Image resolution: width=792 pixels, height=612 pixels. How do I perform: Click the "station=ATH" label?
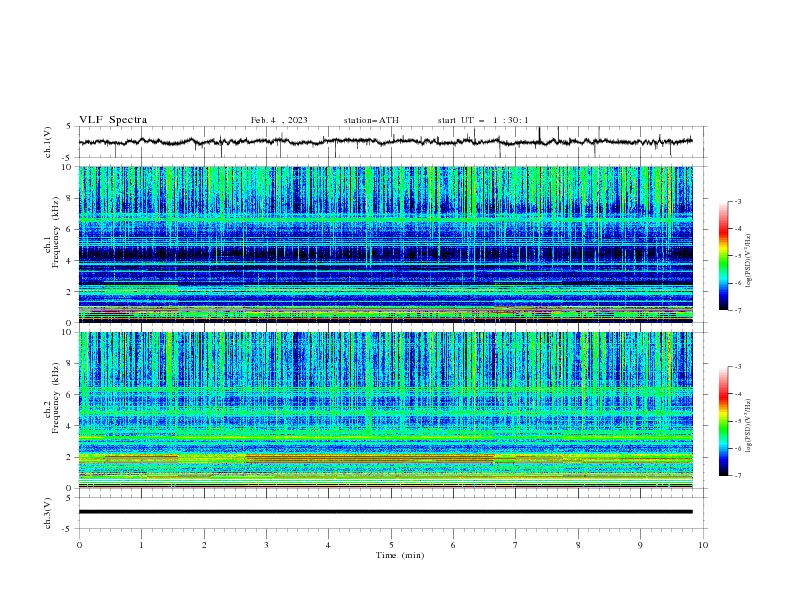tap(371, 120)
